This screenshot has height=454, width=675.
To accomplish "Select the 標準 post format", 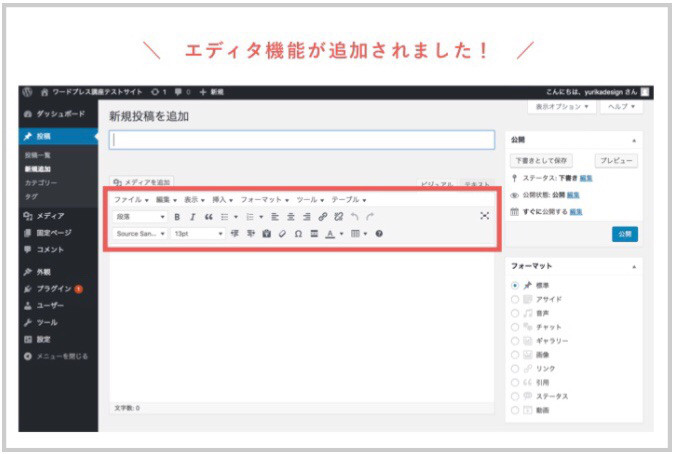I will (x=515, y=285).
